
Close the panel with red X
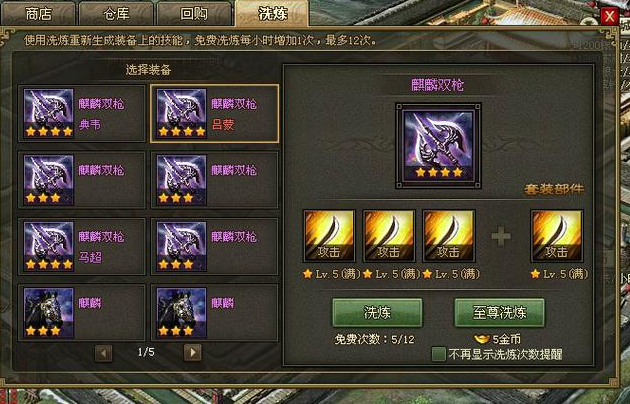point(609,16)
